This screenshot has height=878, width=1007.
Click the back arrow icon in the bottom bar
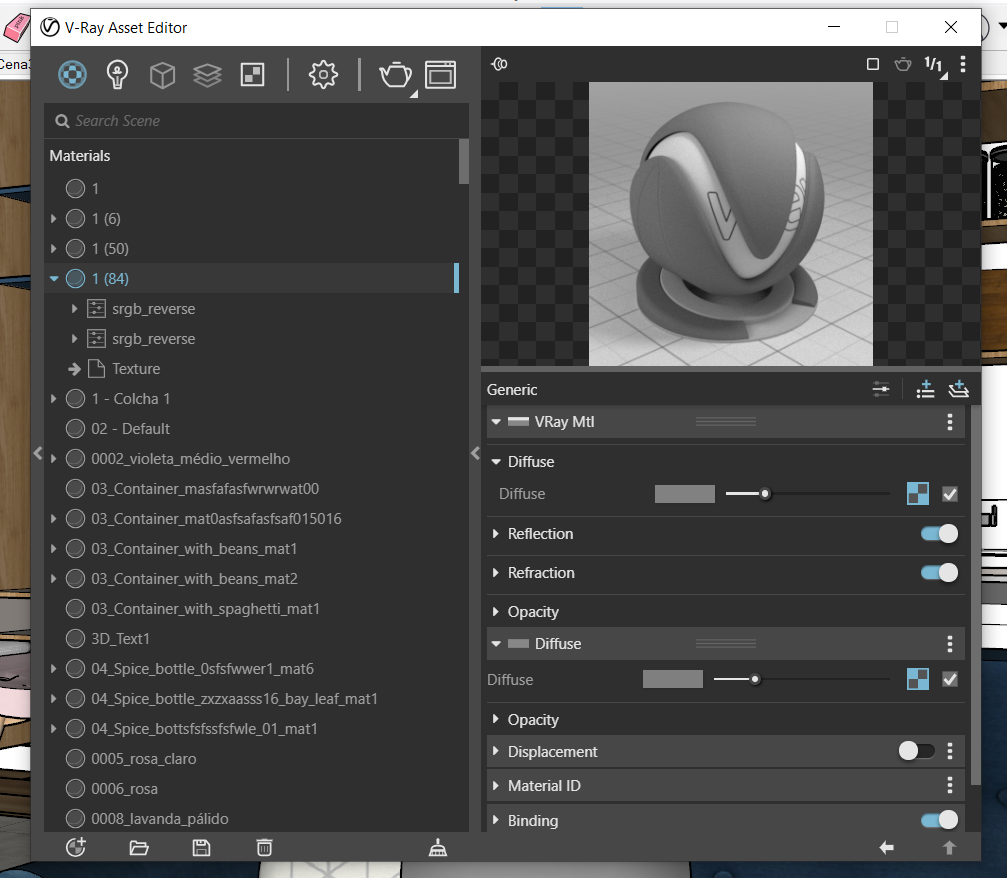(886, 848)
